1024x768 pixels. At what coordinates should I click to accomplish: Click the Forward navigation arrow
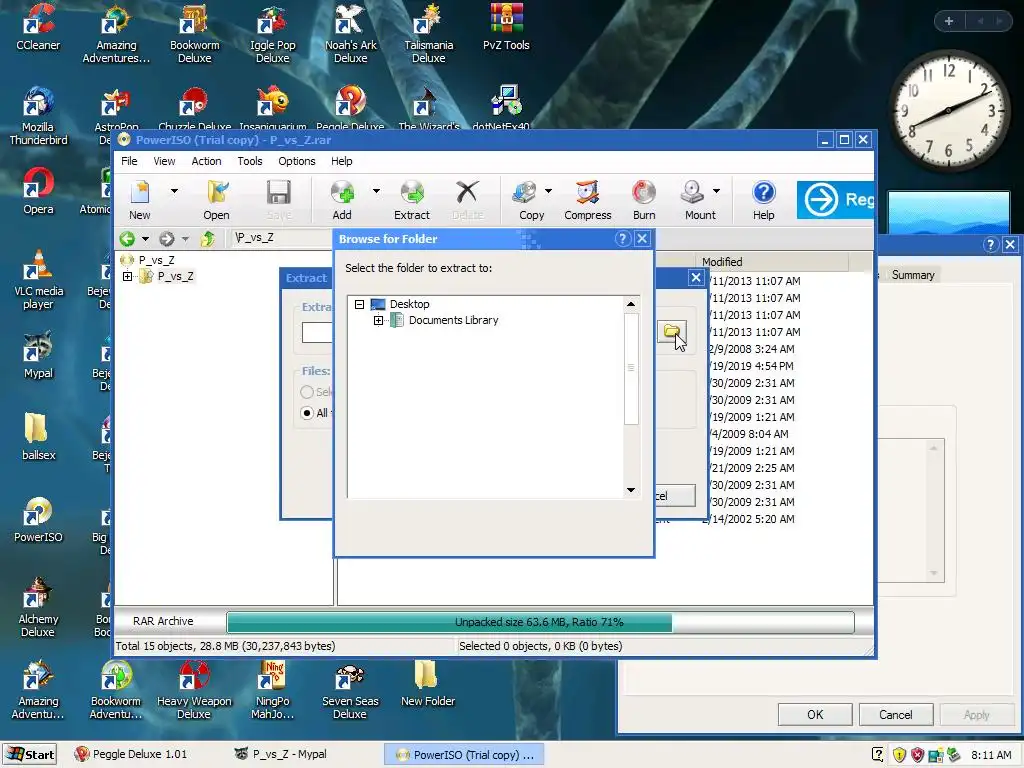(x=167, y=239)
